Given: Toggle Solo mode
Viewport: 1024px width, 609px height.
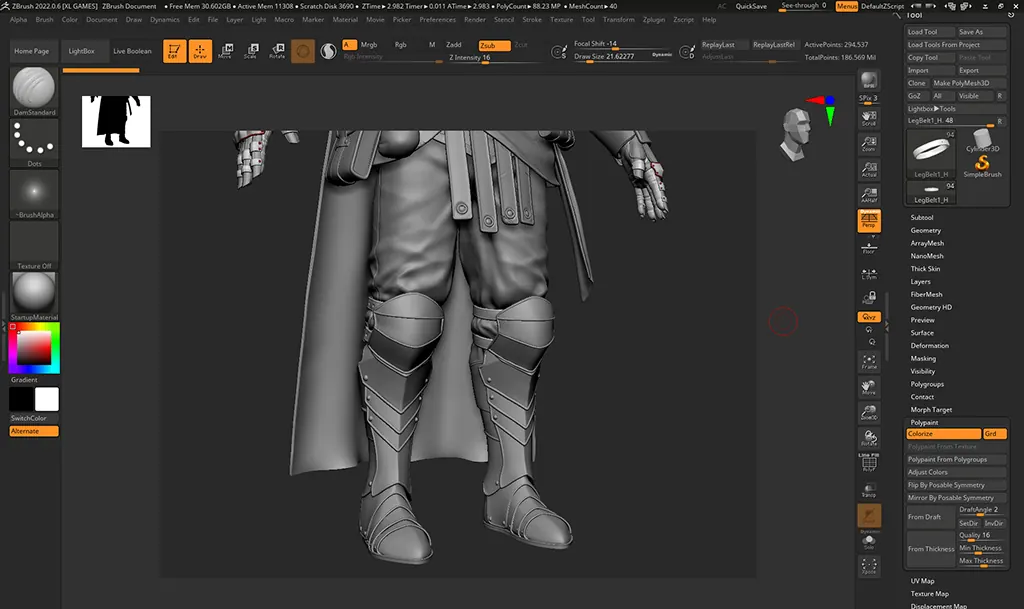Looking at the screenshot, I should (x=869, y=541).
